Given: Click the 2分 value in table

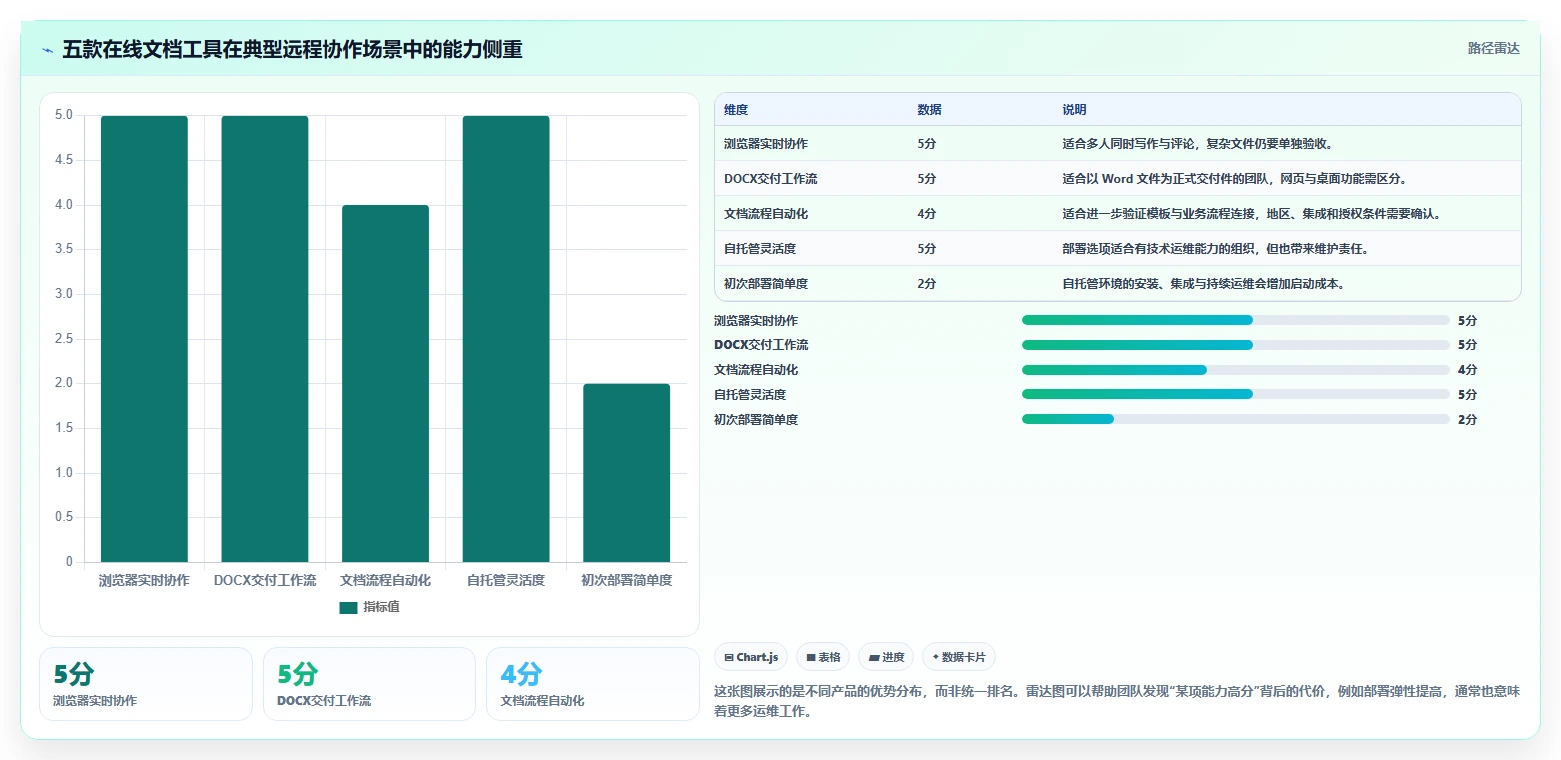Looking at the screenshot, I should point(926,284).
